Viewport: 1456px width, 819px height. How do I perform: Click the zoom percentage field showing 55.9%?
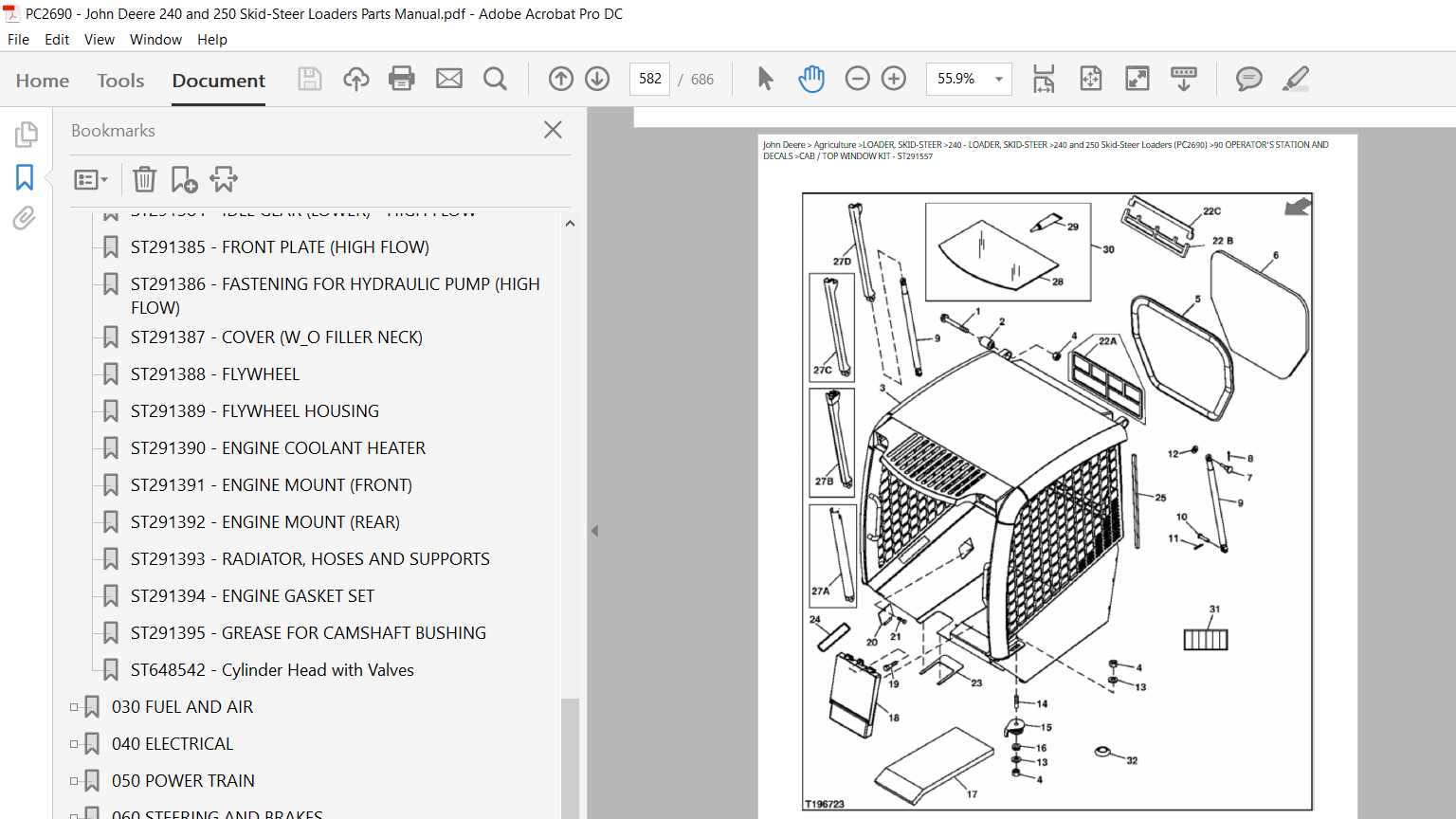click(957, 80)
